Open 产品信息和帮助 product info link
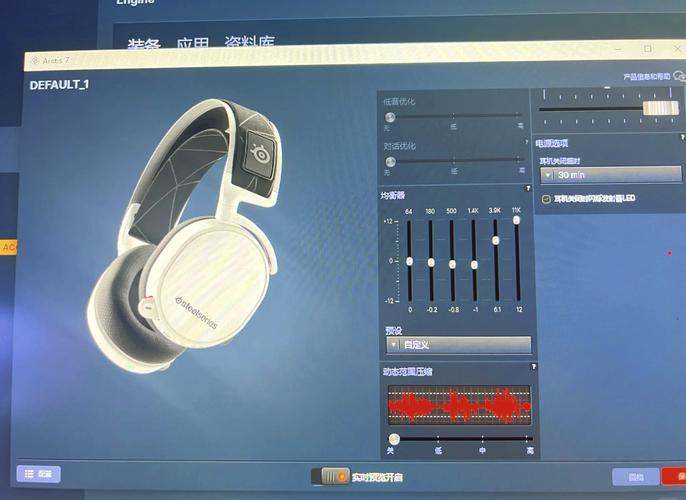This screenshot has height=500, width=686. coord(647,77)
